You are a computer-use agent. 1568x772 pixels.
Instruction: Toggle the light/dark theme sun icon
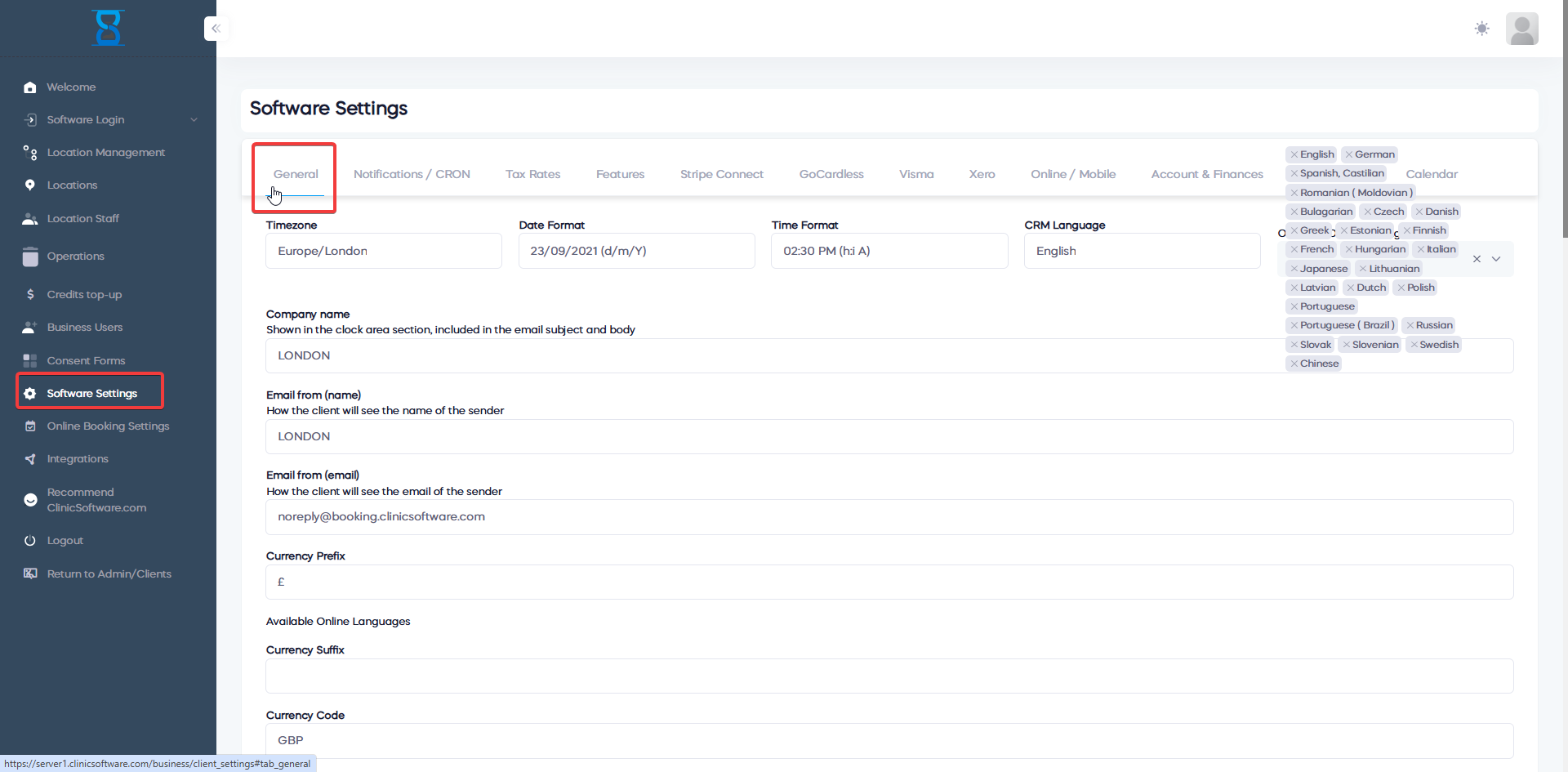1481,29
